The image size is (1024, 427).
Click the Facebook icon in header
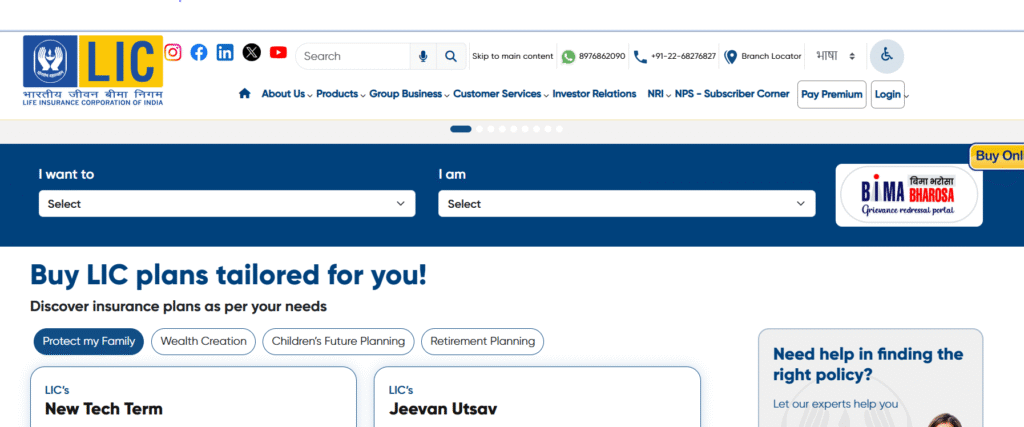[199, 53]
